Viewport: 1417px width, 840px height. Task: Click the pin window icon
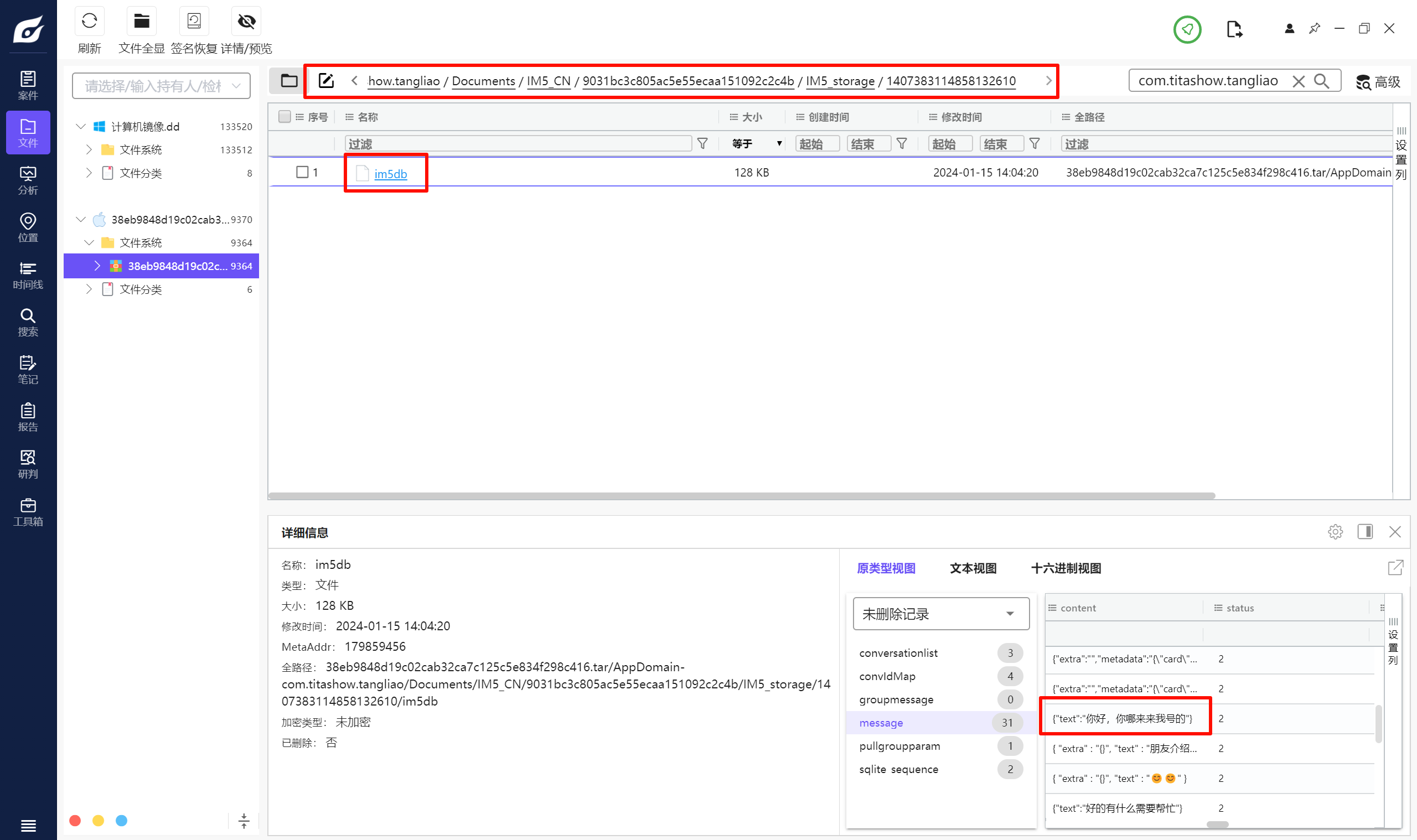tap(1314, 28)
